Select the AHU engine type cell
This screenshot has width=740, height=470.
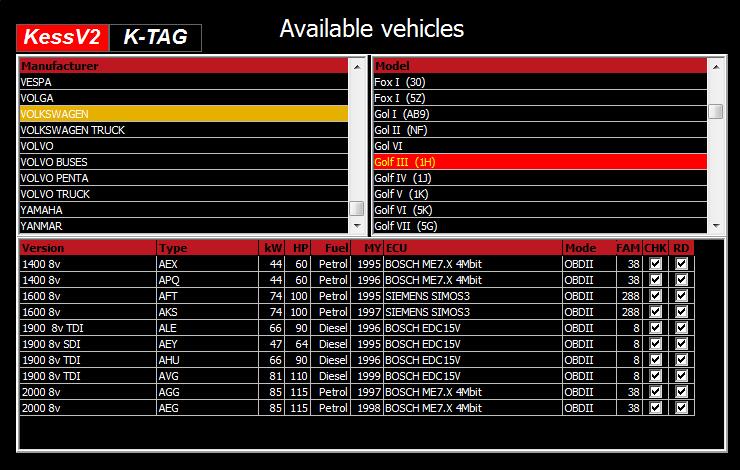(x=208, y=361)
